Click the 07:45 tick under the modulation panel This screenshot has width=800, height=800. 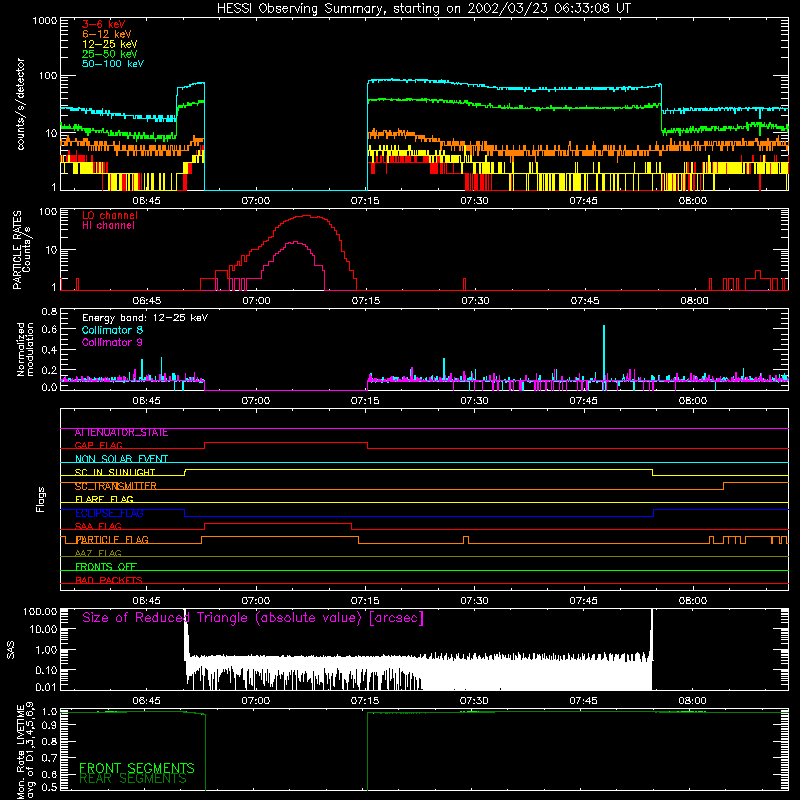[584, 401]
